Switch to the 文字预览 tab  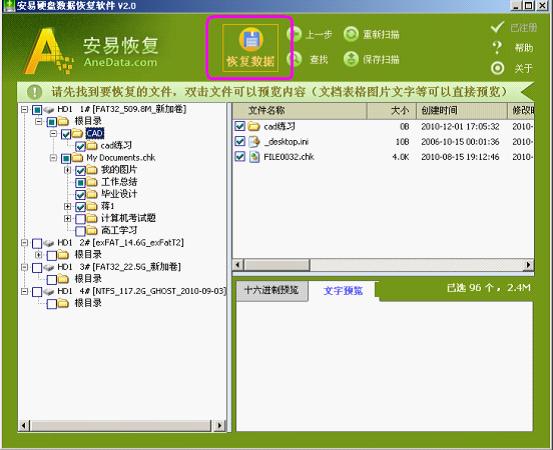(x=343, y=291)
